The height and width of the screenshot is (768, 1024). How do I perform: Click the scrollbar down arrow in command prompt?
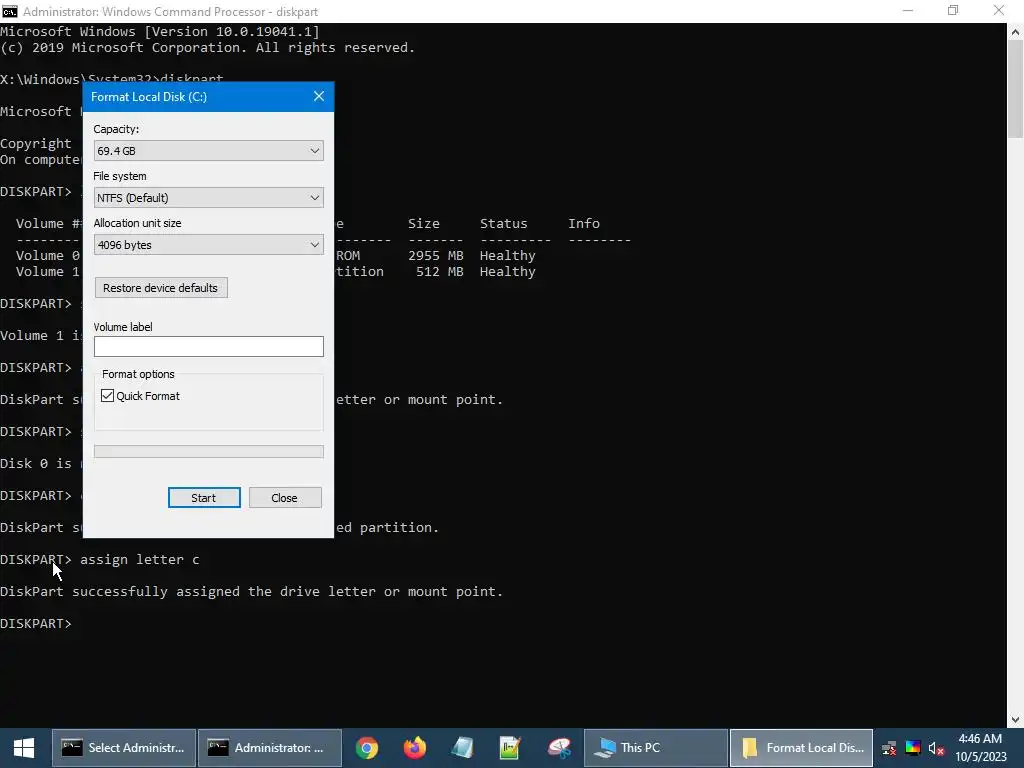tap(1015, 720)
